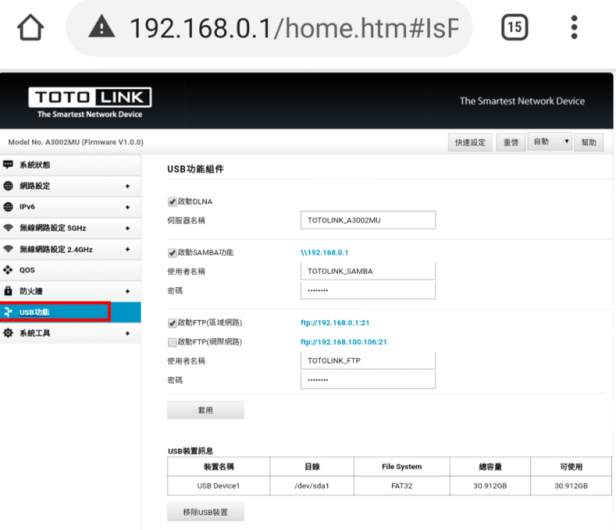This screenshot has width=616, height=530.
Task: Expand 無線網路設定 5GHz plus expander
Action: 127,228
